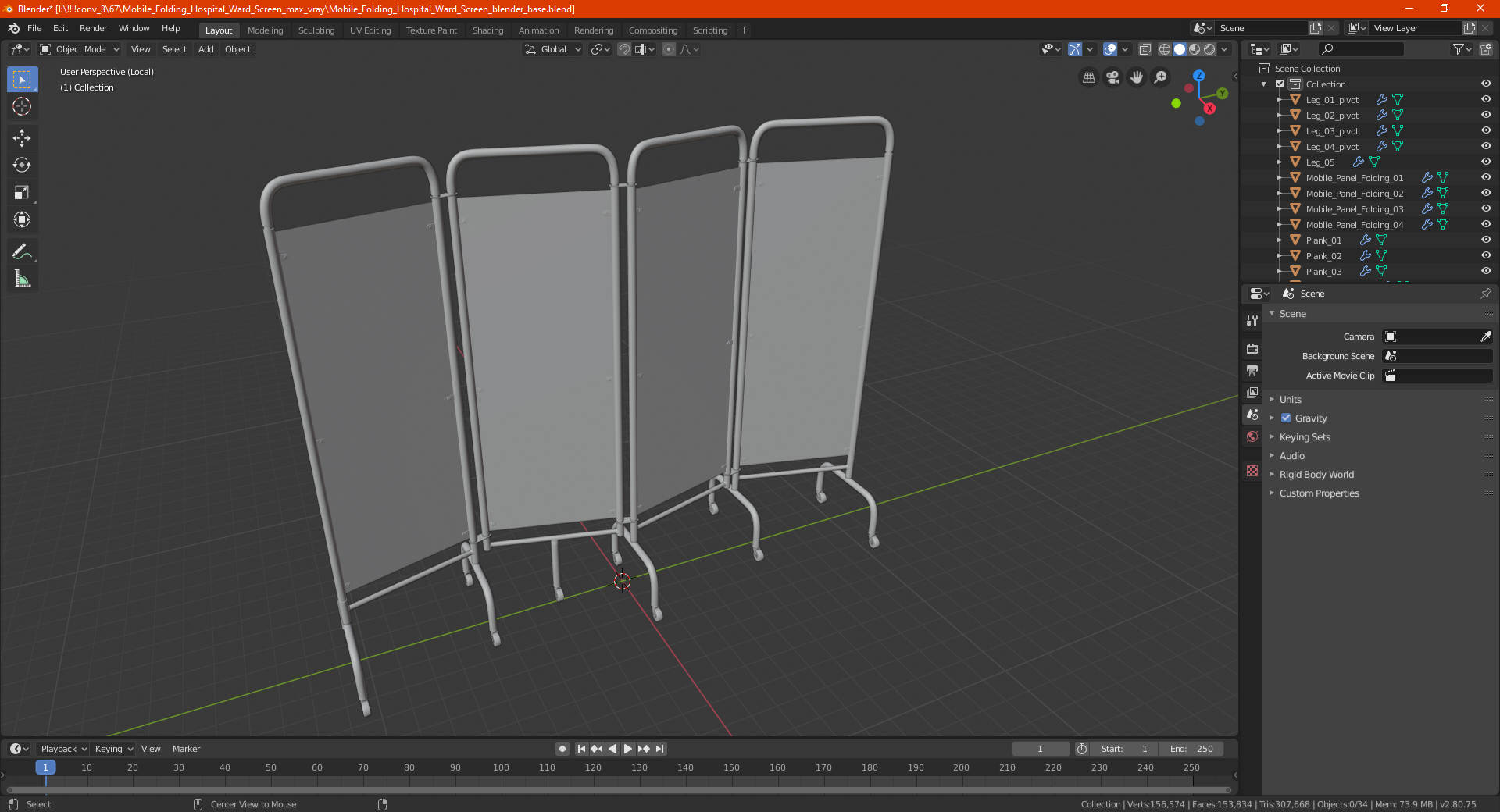Click the zoom view magnifier icon
This screenshot has height=812, width=1500.
tap(1161, 77)
